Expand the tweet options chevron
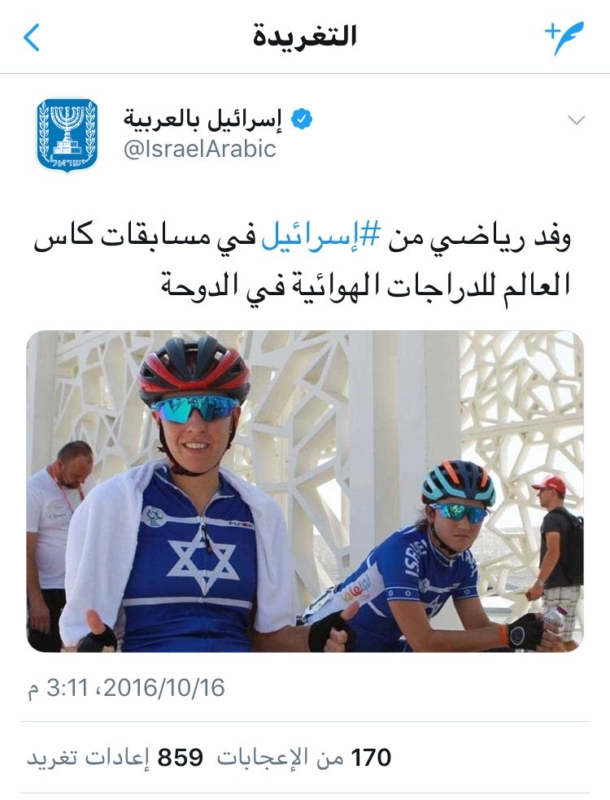The height and width of the screenshot is (800, 610). [x=576, y=120]
